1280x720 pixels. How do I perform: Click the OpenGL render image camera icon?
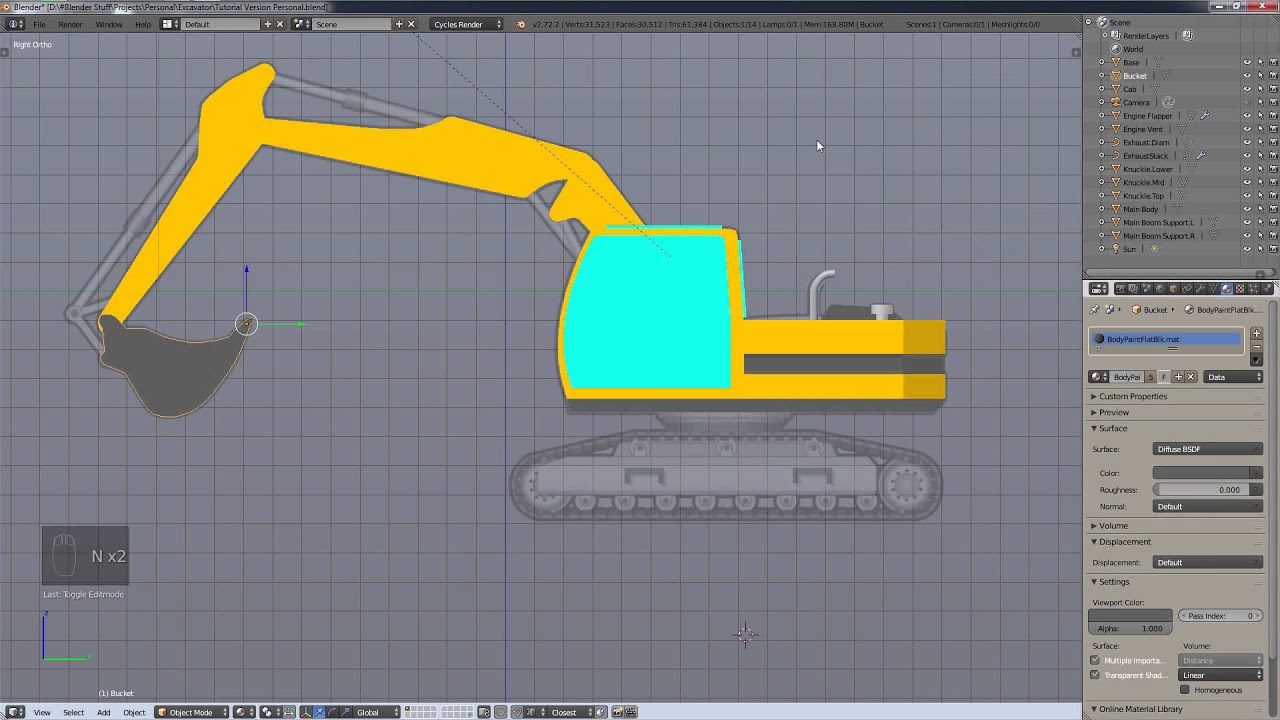coord(617,712)
